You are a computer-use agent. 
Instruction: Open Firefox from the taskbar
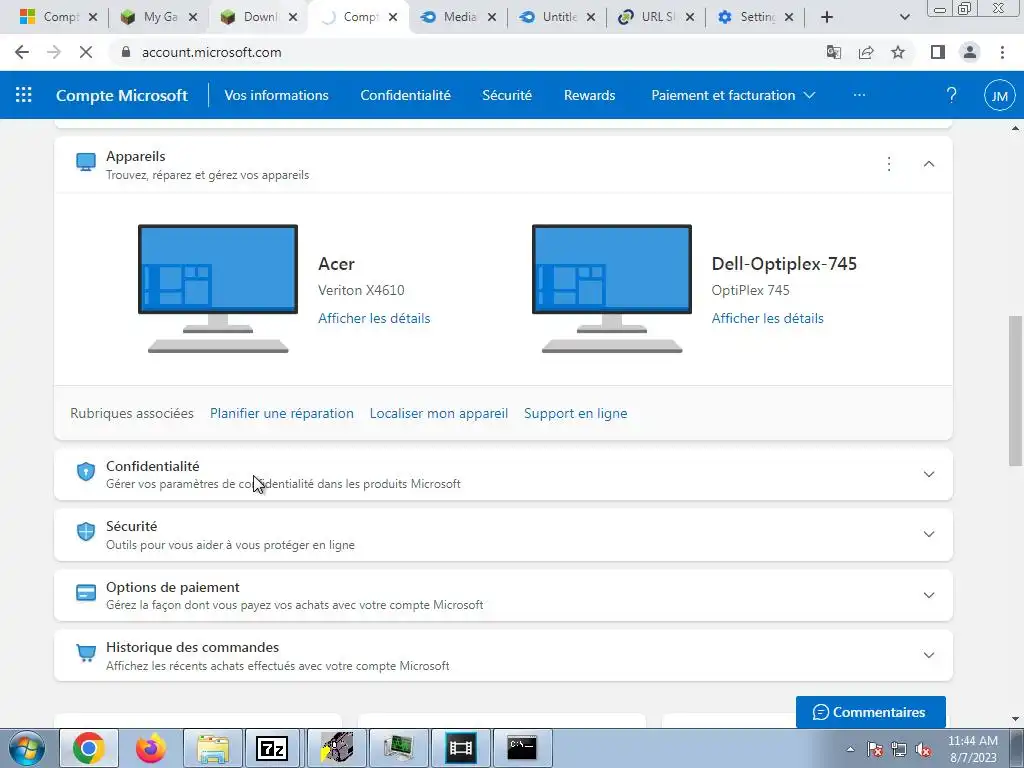tap(151, 748)
